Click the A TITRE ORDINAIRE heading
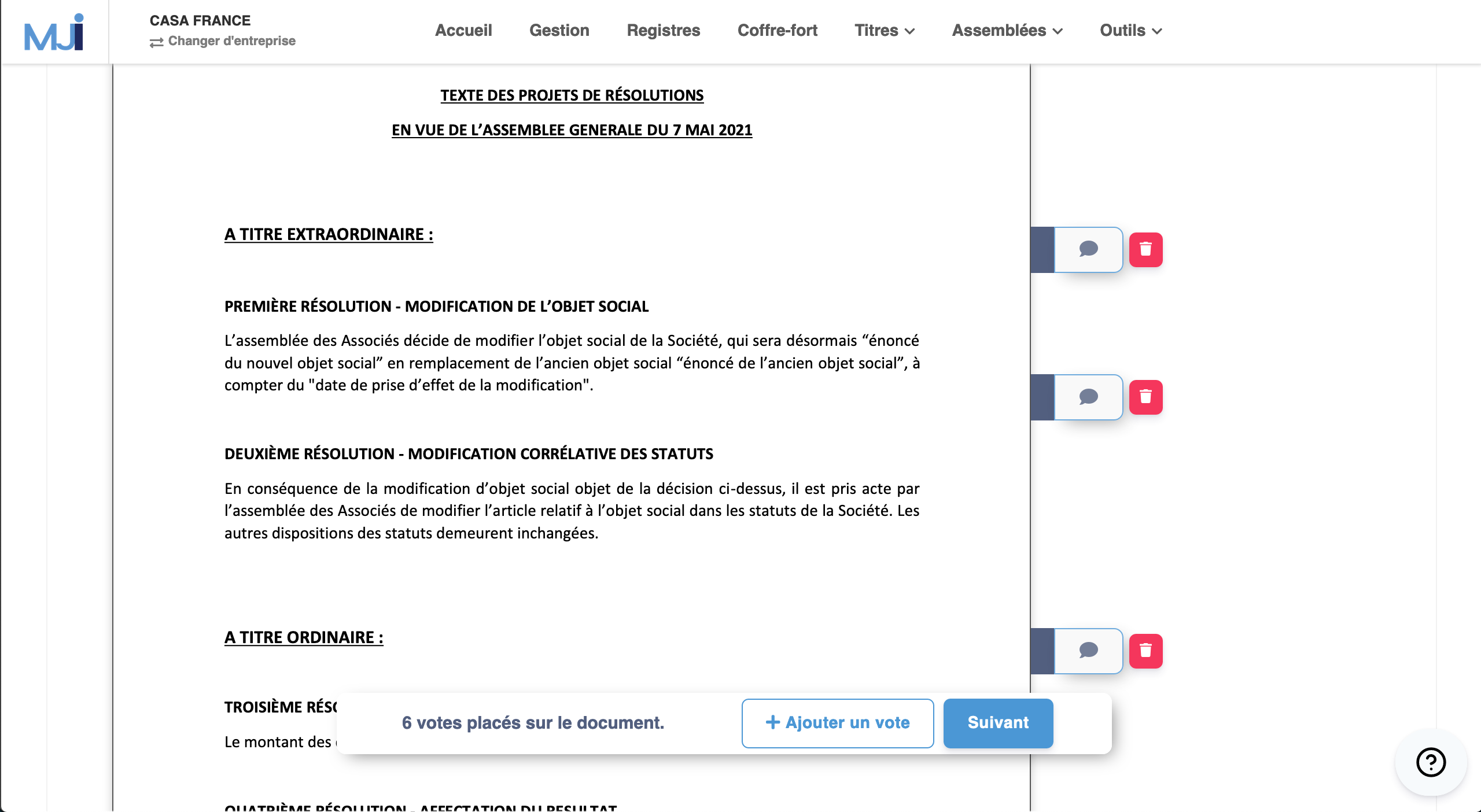Image resolution: width=1481 pixels, height=812 pixels. click(x=304, y=637)
